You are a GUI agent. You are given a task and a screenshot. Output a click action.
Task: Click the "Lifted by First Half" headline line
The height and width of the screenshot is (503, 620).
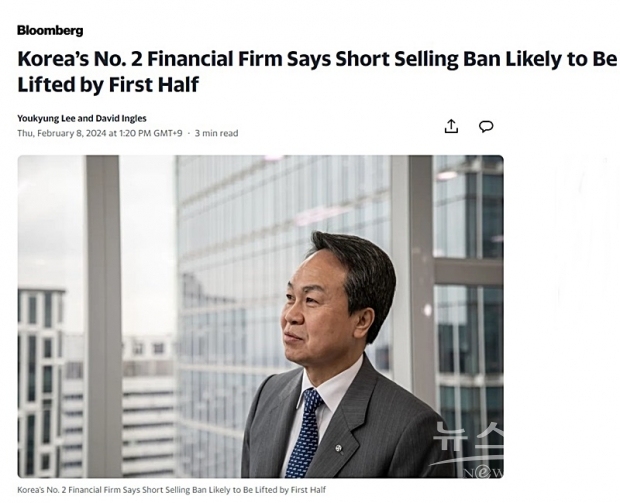click(x=108, y=85)
